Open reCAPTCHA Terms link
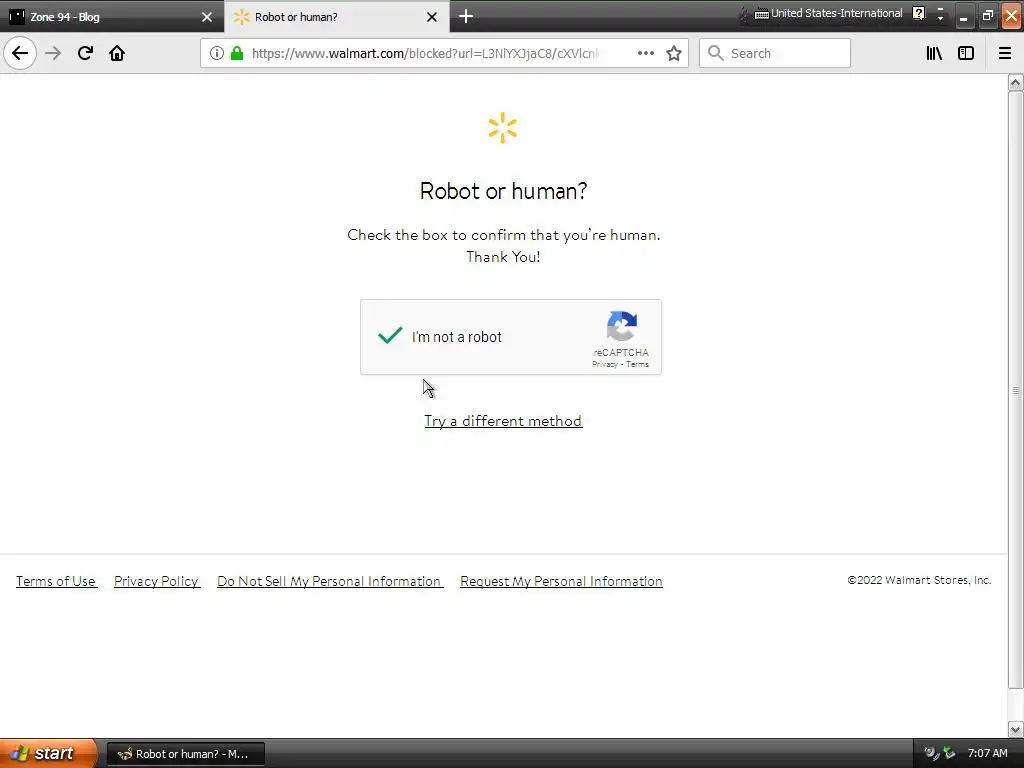Image resolution: width=1024 pixels, height=768 pixels. pyautogui.click(x=637, y=364)
